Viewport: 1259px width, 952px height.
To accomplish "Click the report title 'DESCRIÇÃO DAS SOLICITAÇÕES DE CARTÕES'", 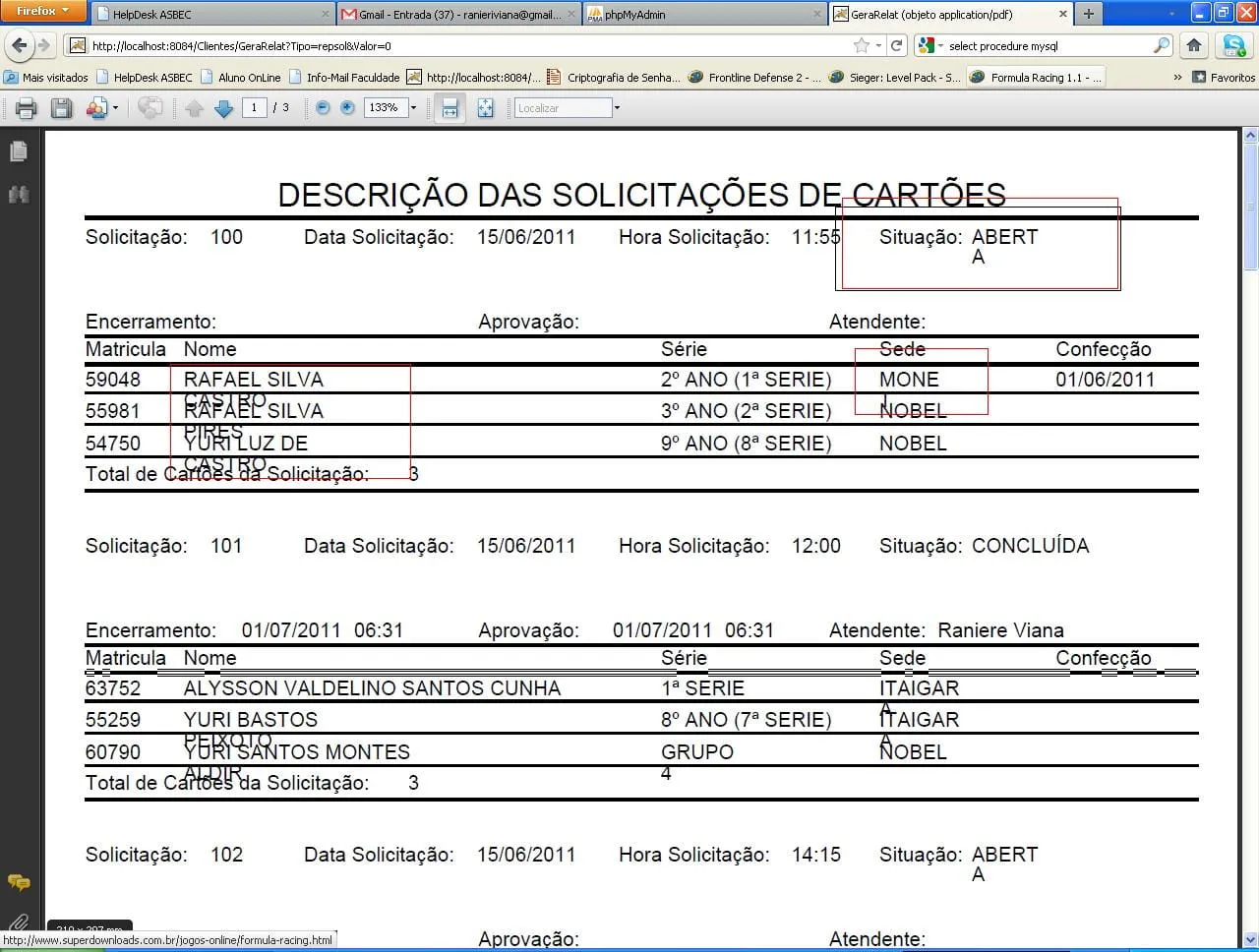I will click(x=641, y=195).
